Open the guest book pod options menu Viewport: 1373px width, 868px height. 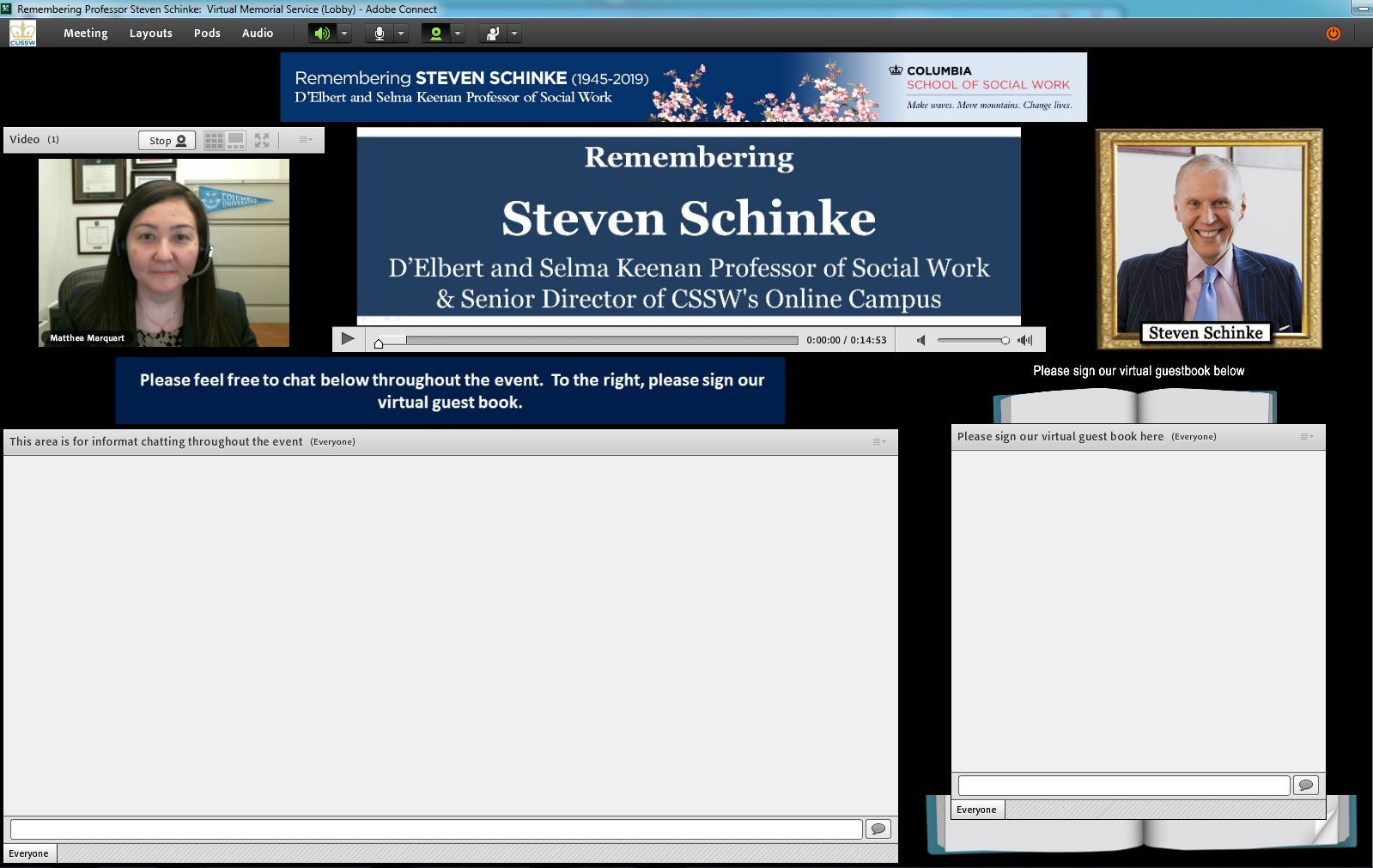click(1307, 436)
